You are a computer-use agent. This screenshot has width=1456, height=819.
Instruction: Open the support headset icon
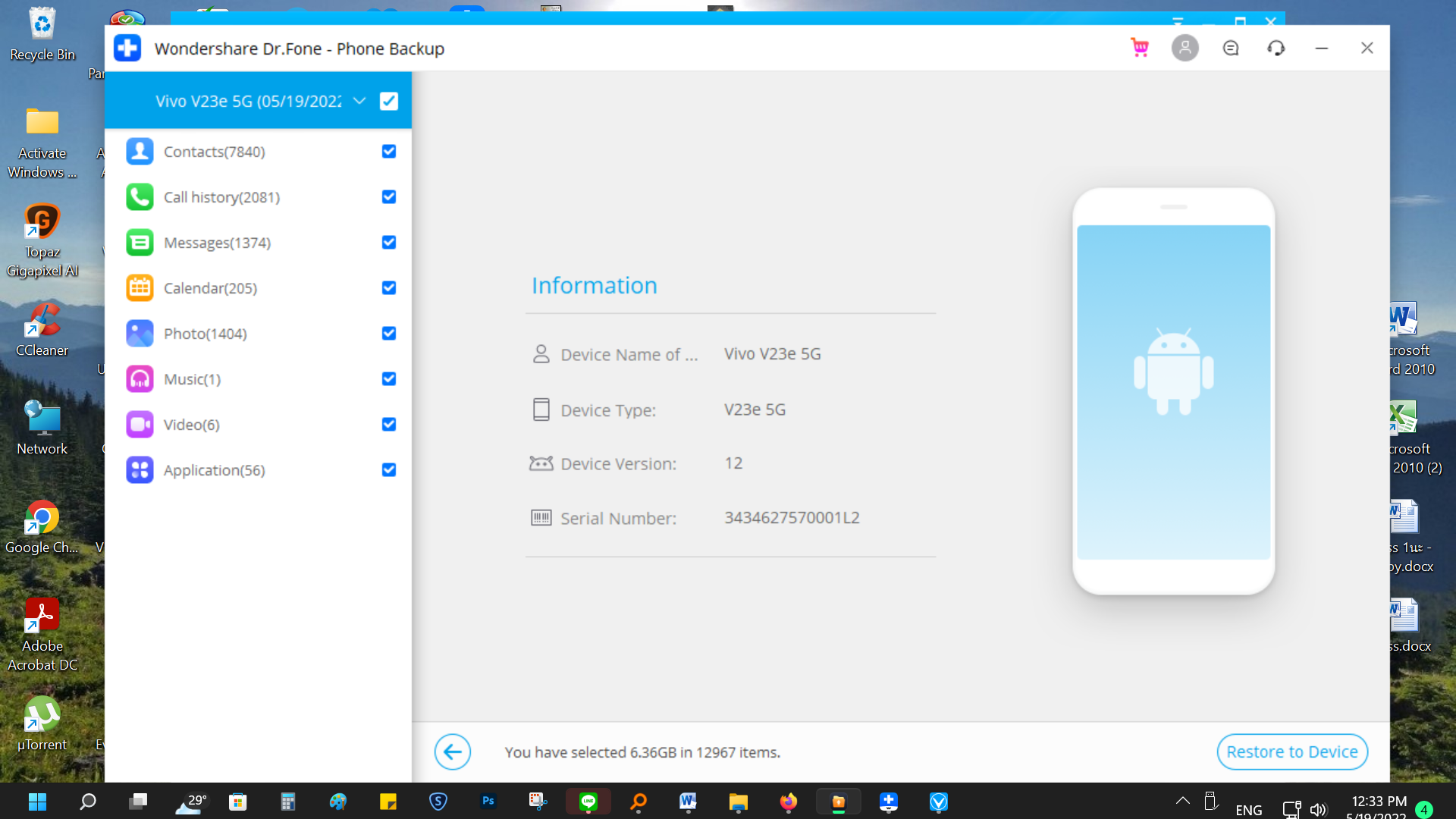coord(1276,48)
